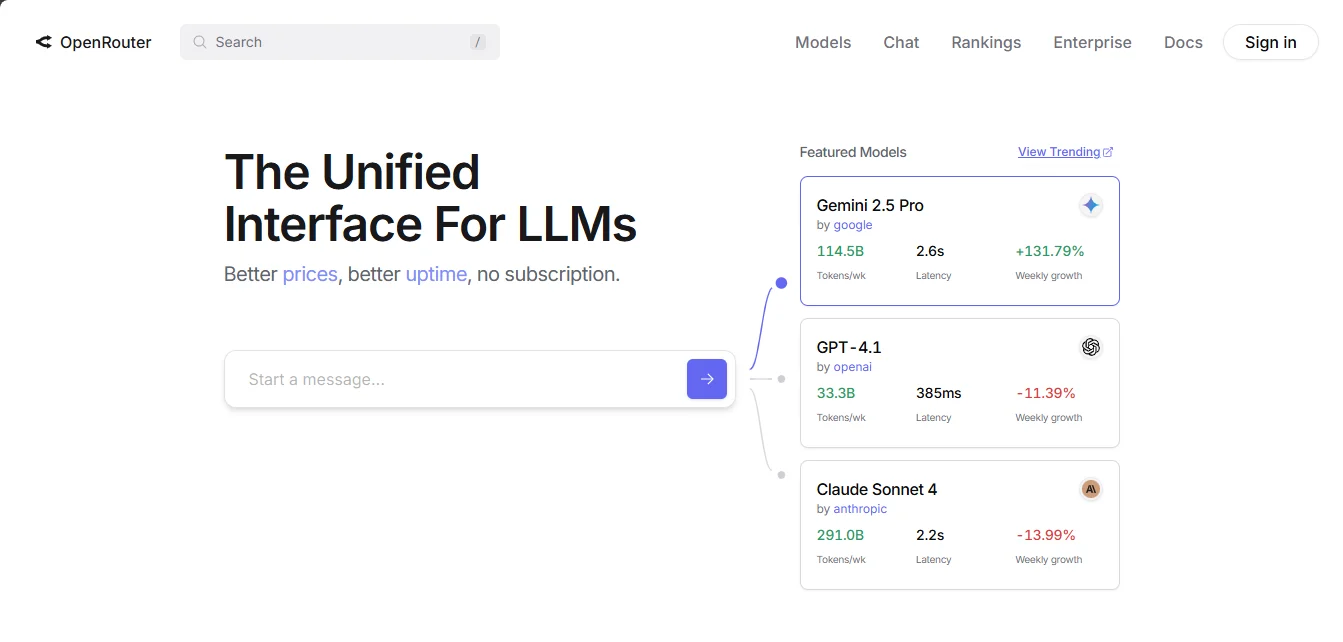
Task: Go to the Chat page
Action: point(901,42)
